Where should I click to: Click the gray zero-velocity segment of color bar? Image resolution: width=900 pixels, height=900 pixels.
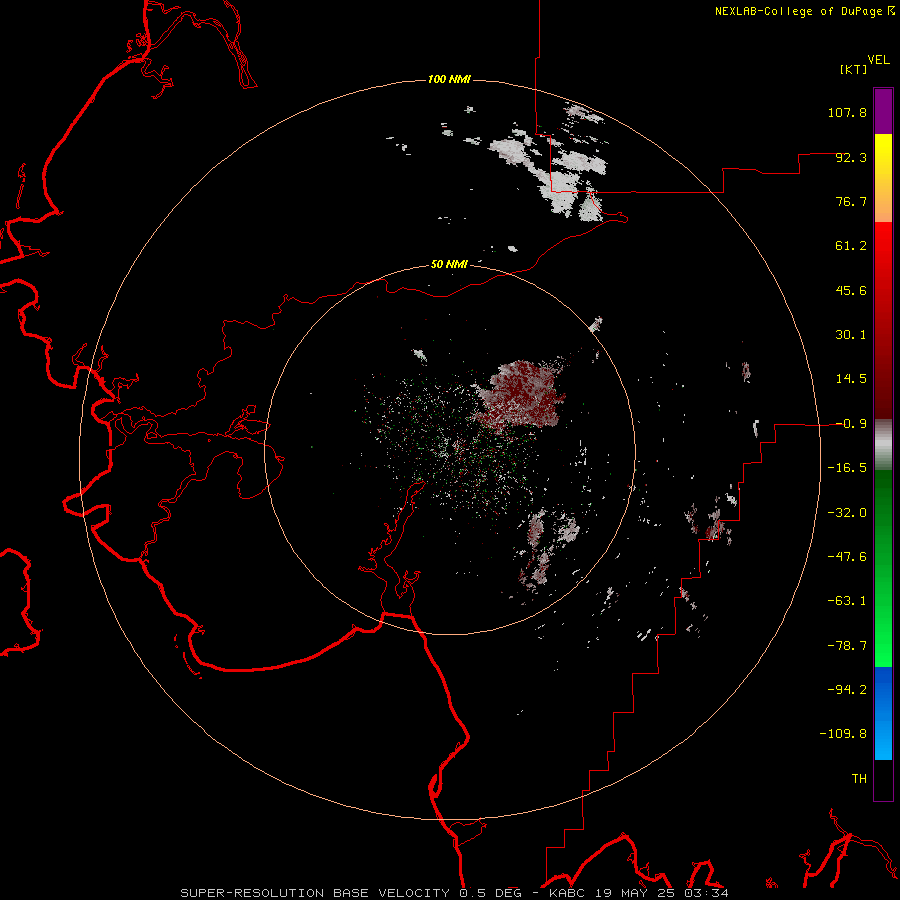click(883, 444)
